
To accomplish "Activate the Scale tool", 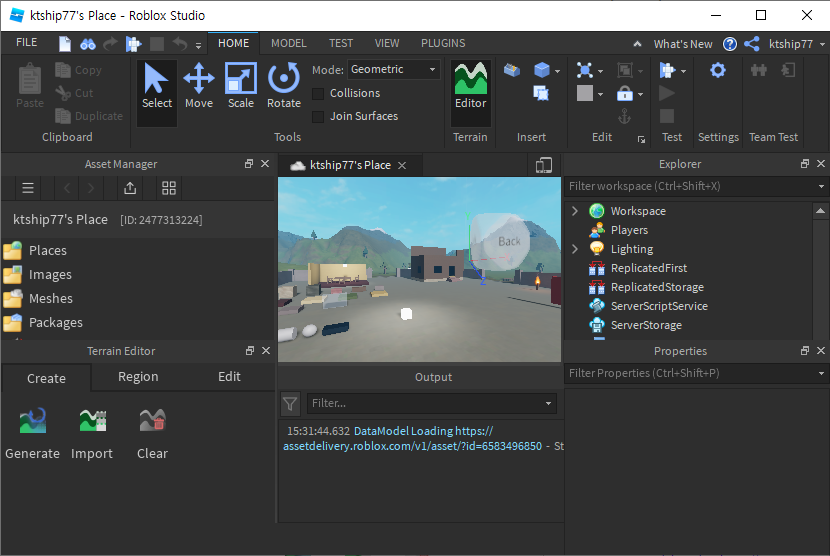I will (x=241, y=87).
